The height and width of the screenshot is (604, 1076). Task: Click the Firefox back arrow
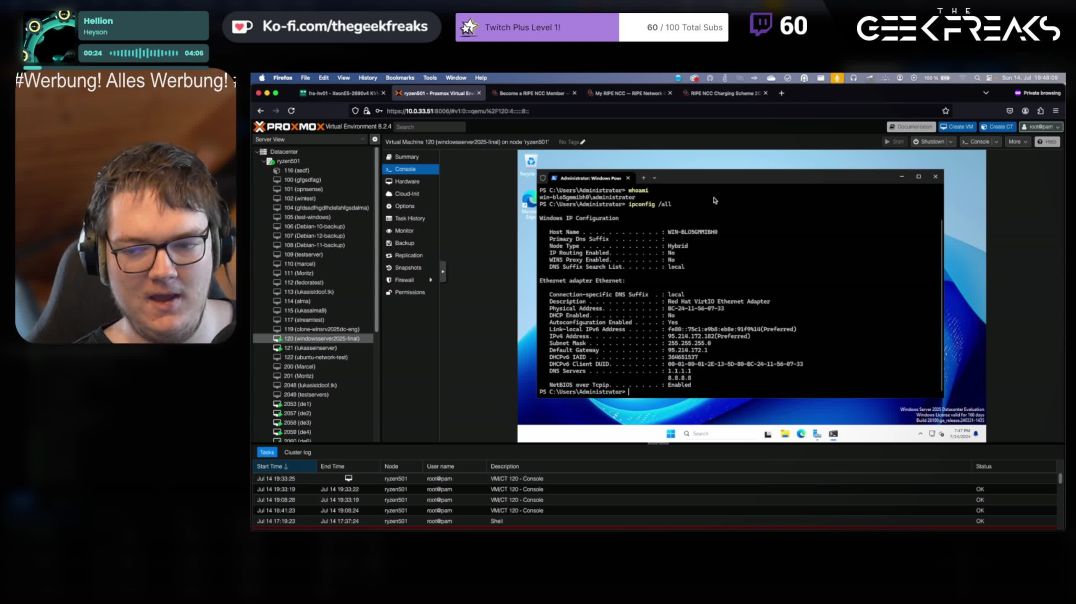click(261, 111)
